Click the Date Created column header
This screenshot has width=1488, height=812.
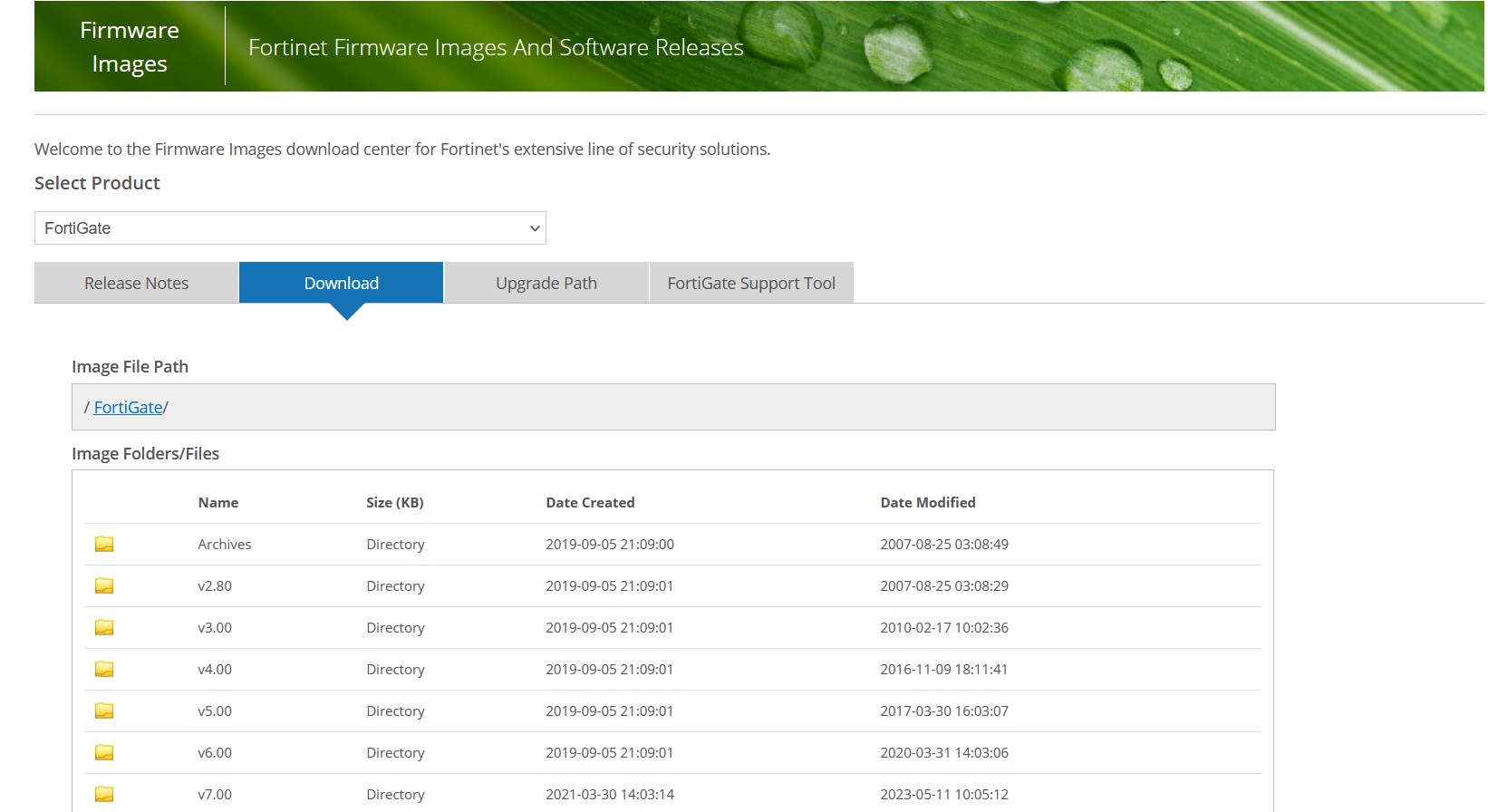(590, 503)
